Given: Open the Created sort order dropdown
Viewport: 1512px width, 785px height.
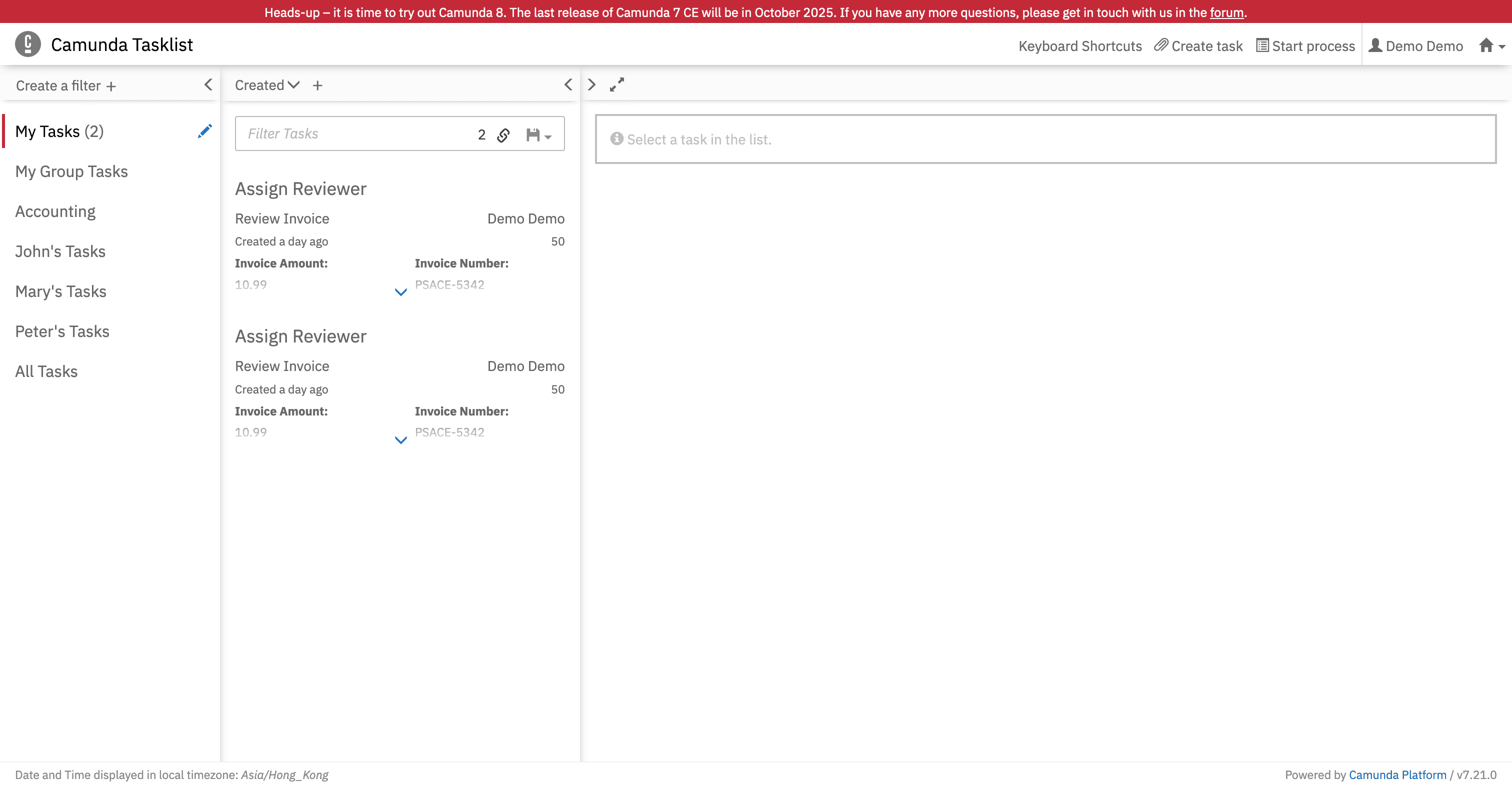Looking at the screenshot, I should coord(266,84).
